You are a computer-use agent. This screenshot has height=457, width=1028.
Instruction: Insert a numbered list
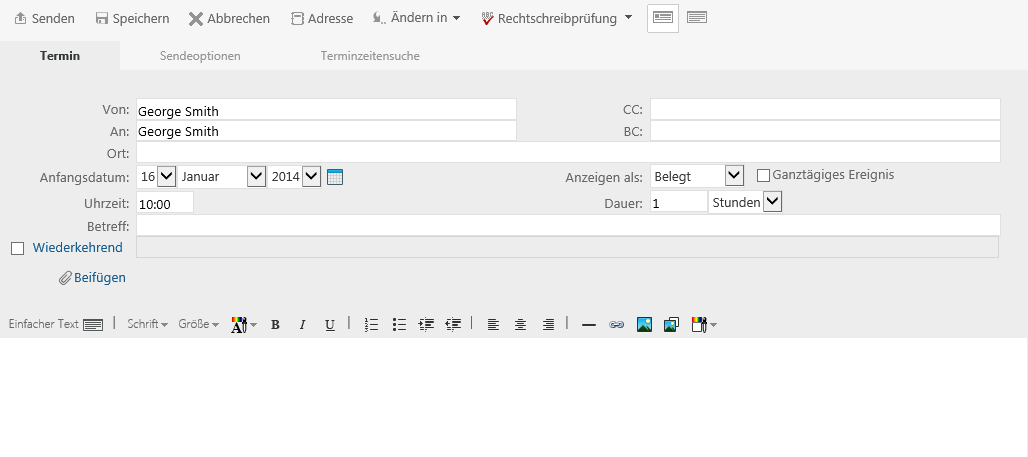click(x=371, y=324)
